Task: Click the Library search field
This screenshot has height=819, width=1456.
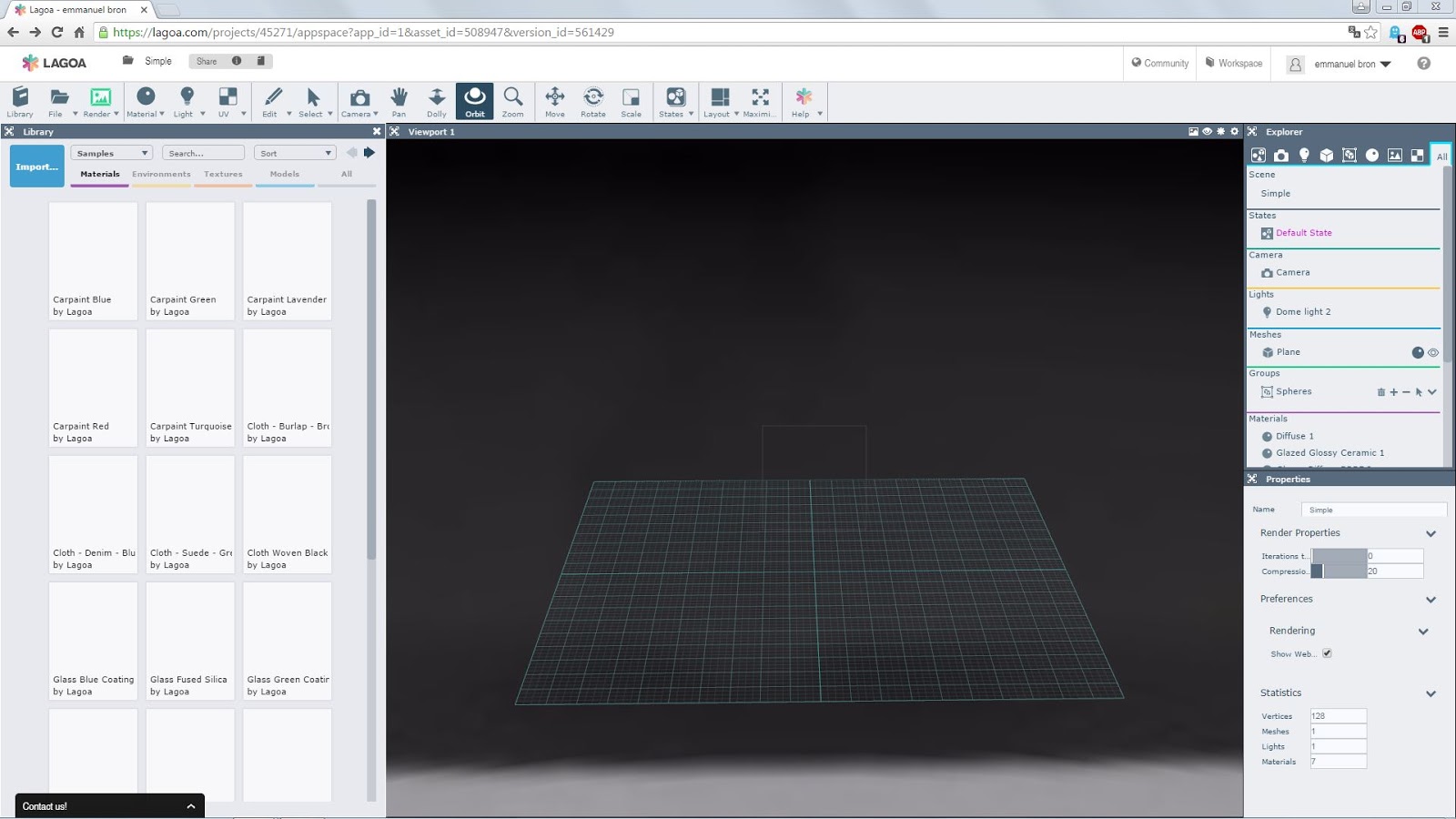Action: pyautogui.click(x=203, y=153)
